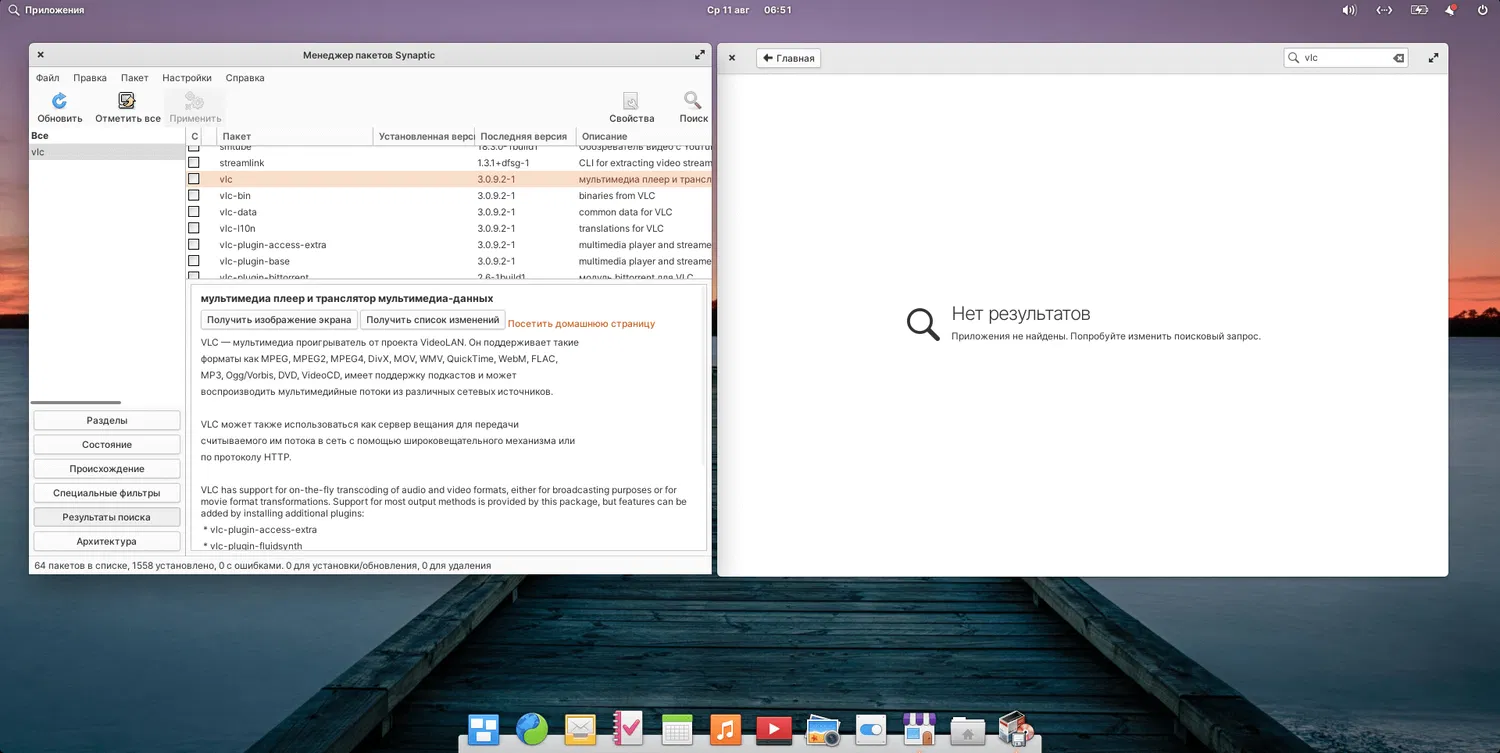The image size is (1500, 753).
Task: Show notifications via the bell icon
Action: pyautogui.click(x=1450, y=10)
